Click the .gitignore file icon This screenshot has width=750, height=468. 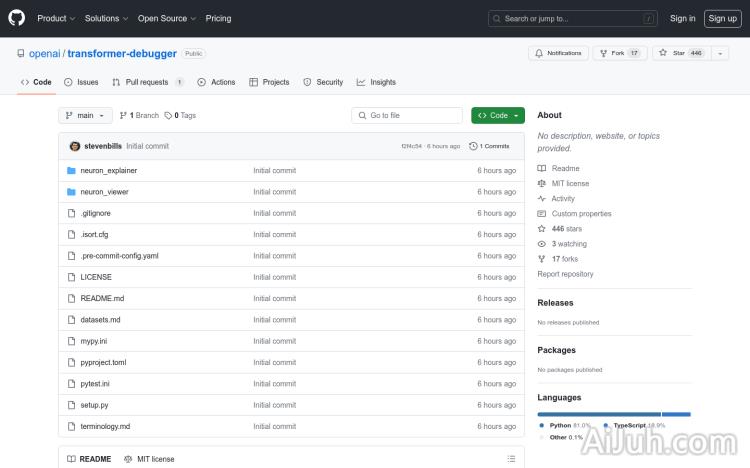pos(71,213)
